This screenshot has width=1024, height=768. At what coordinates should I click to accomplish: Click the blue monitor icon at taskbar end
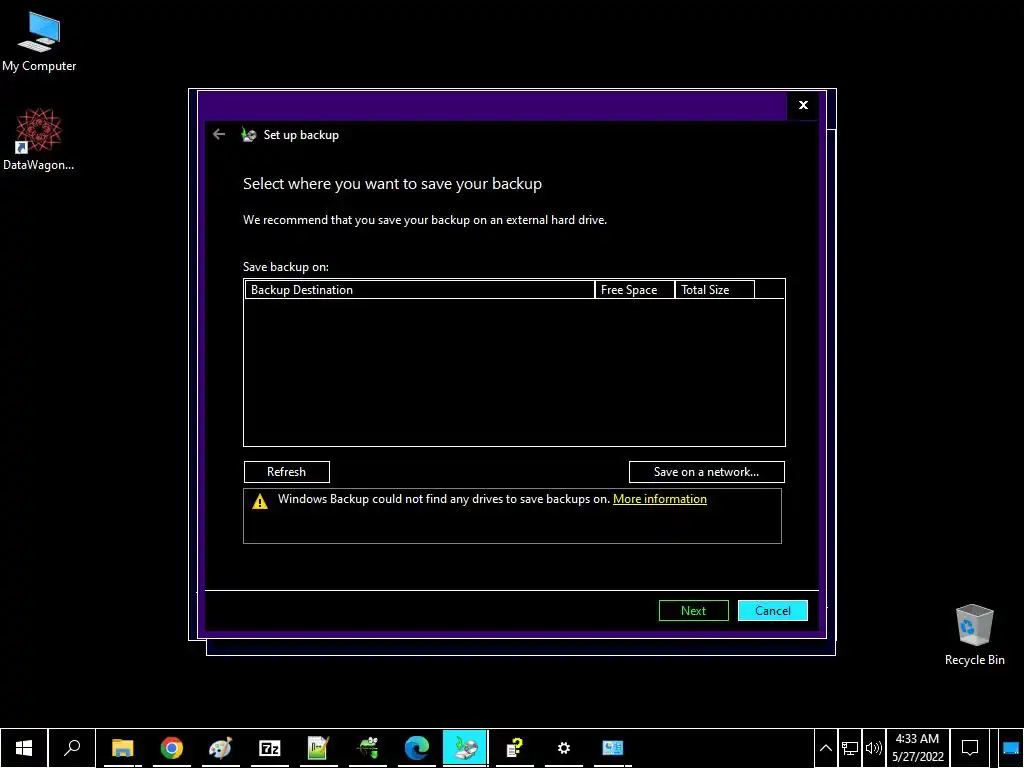click(x=1011, y=748)
